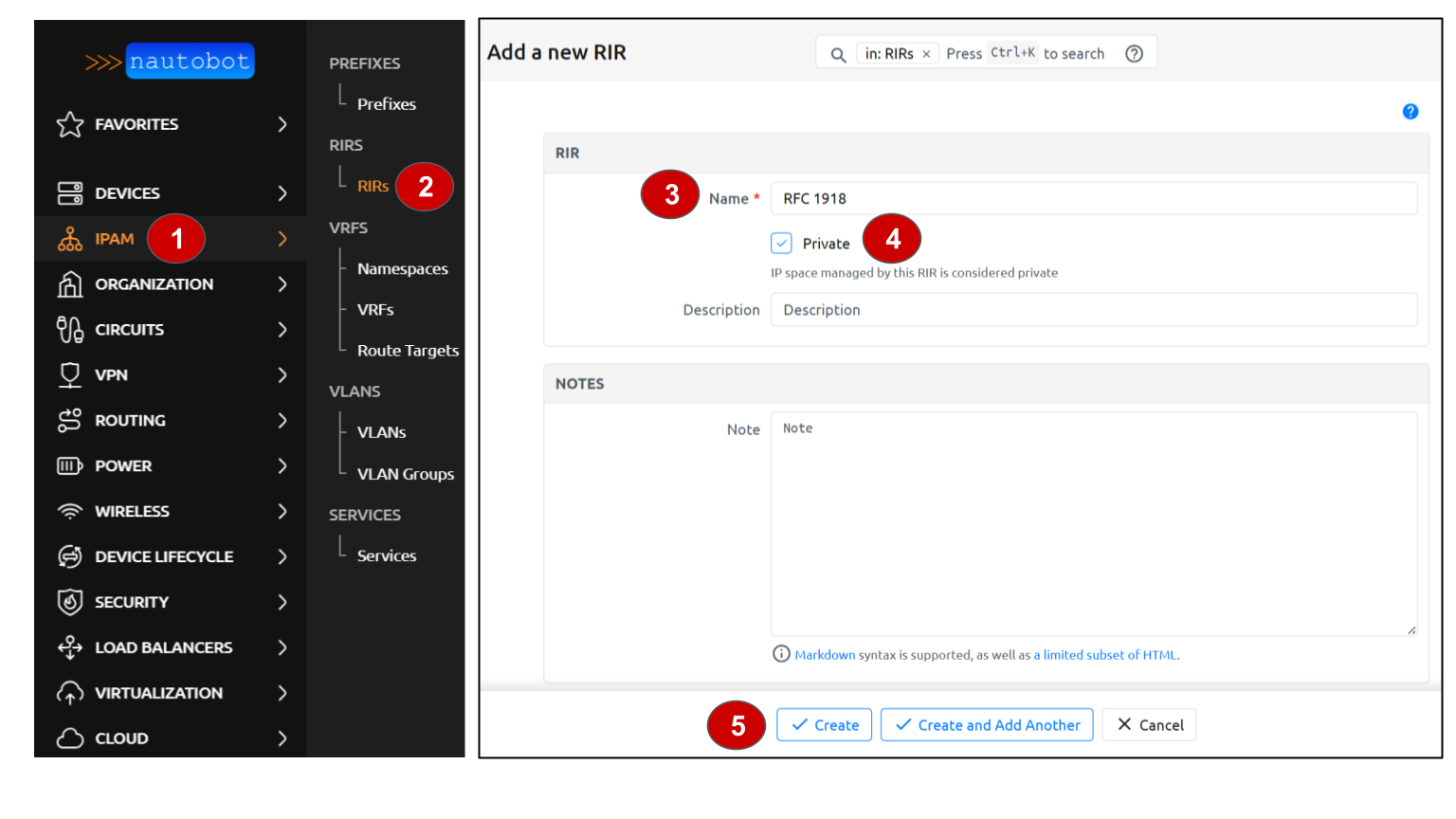Click Create and Add Another button
Viewport: 1456px width, 819px height.
coord(986,725)
